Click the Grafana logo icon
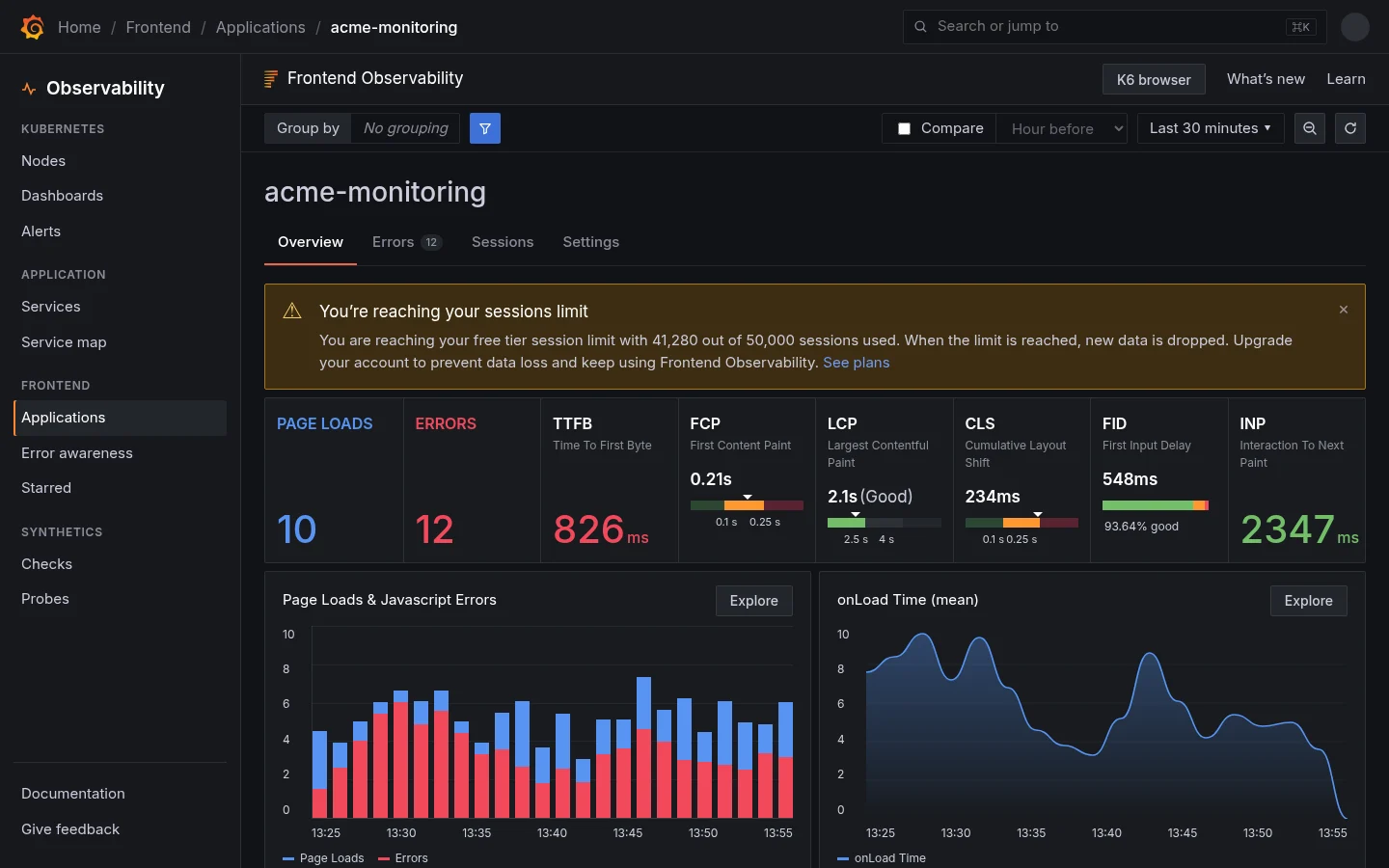 point(33,27)
